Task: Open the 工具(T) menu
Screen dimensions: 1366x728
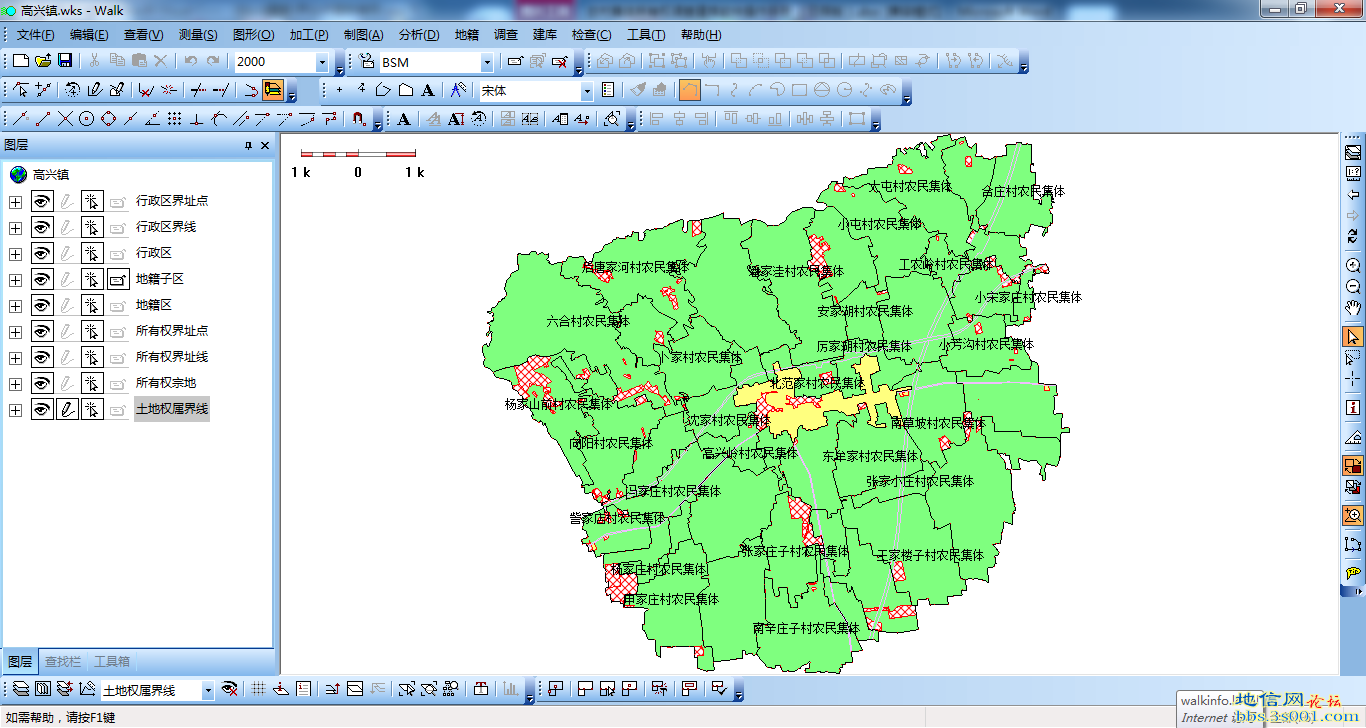Action: coord(646,35)
